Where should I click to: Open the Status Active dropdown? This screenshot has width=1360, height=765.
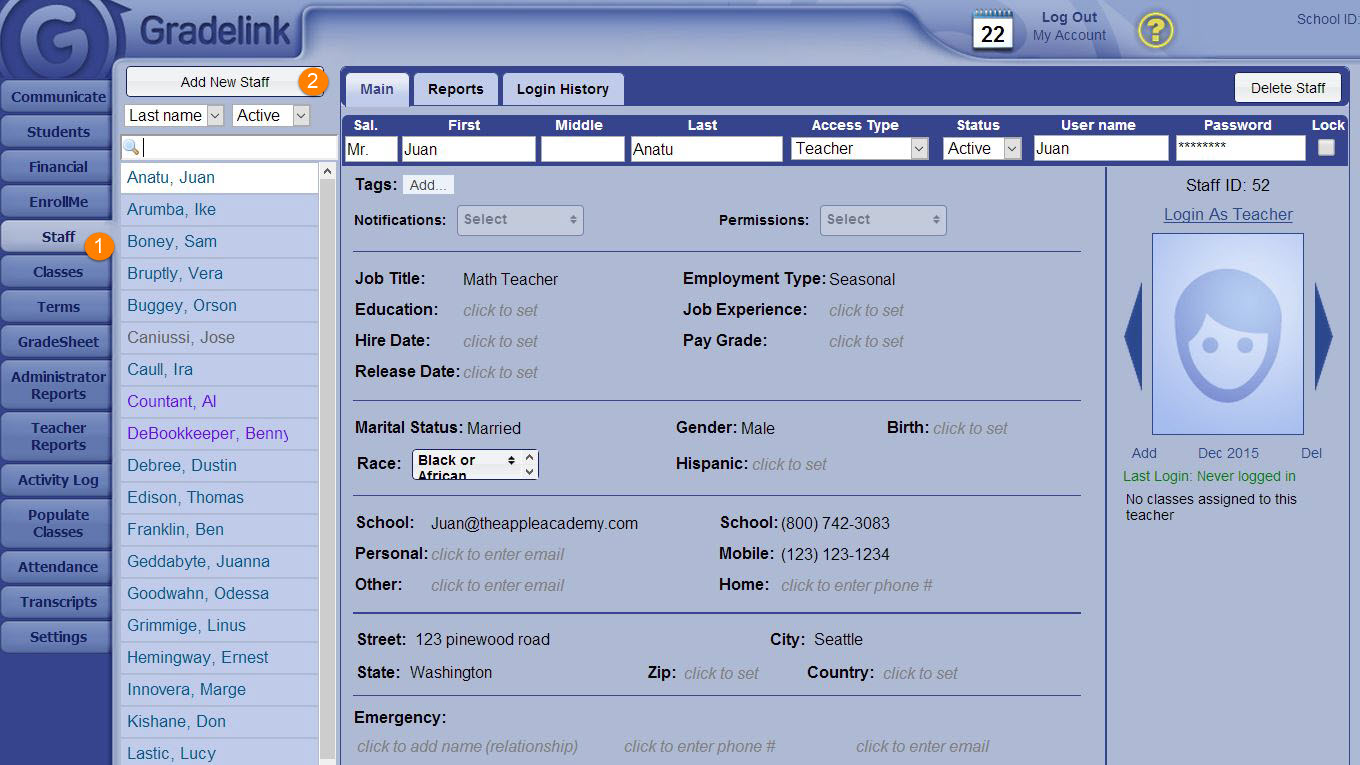pos(982,148)
